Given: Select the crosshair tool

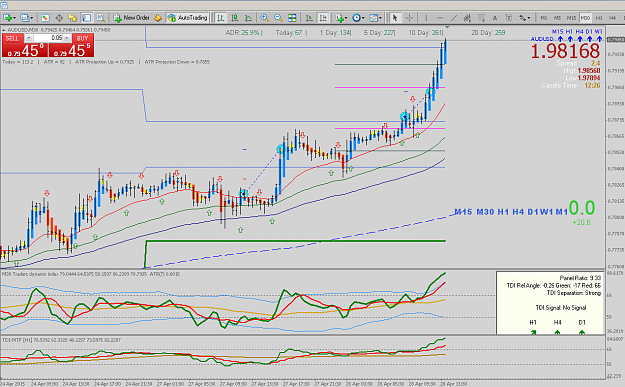Looking at the screenshot, I should (x=409, y=18).
